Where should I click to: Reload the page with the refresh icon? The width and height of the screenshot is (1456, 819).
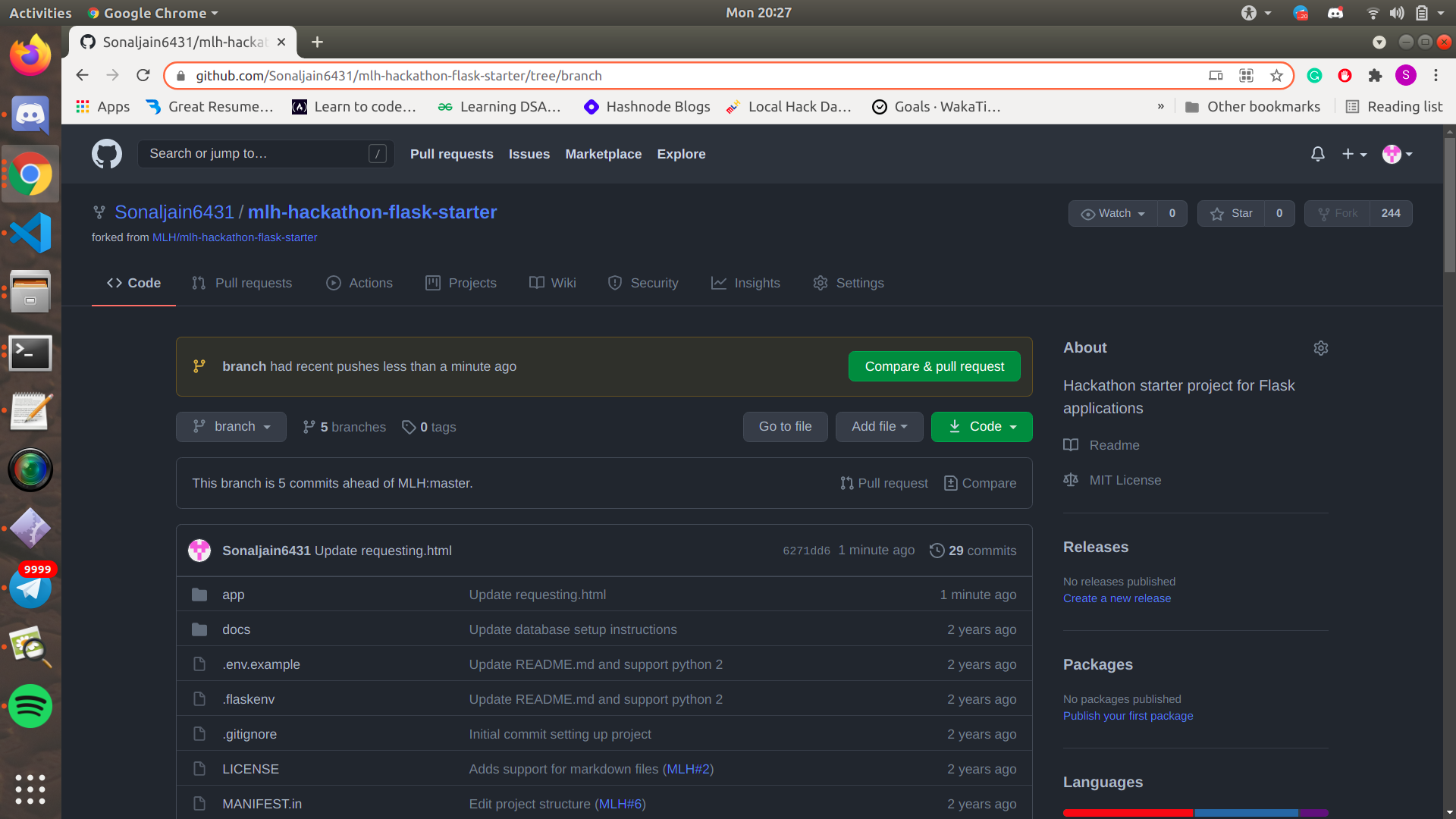[x=143, y=76]
